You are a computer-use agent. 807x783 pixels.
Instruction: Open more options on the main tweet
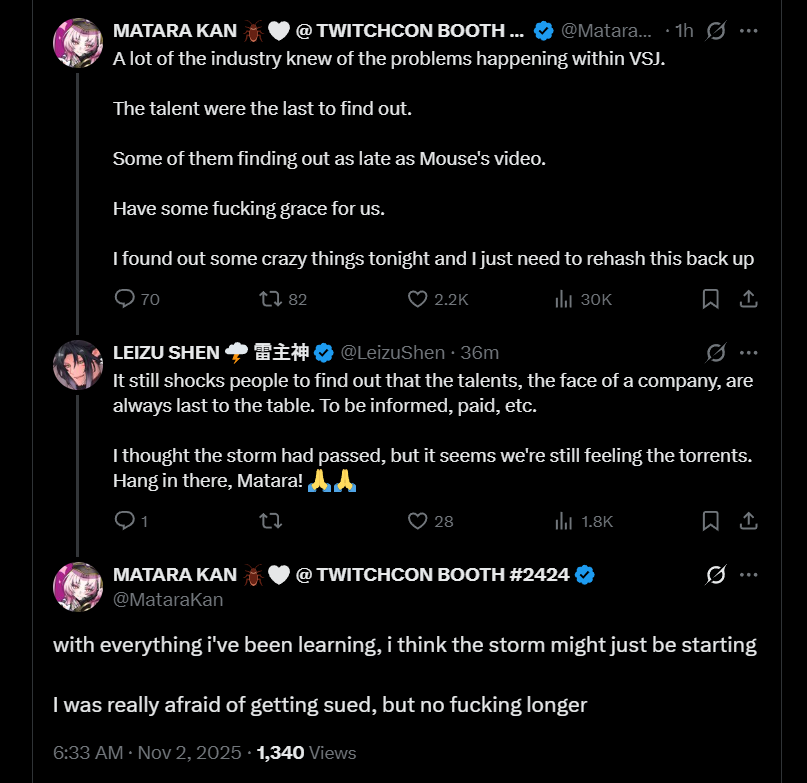click(748, 574)
